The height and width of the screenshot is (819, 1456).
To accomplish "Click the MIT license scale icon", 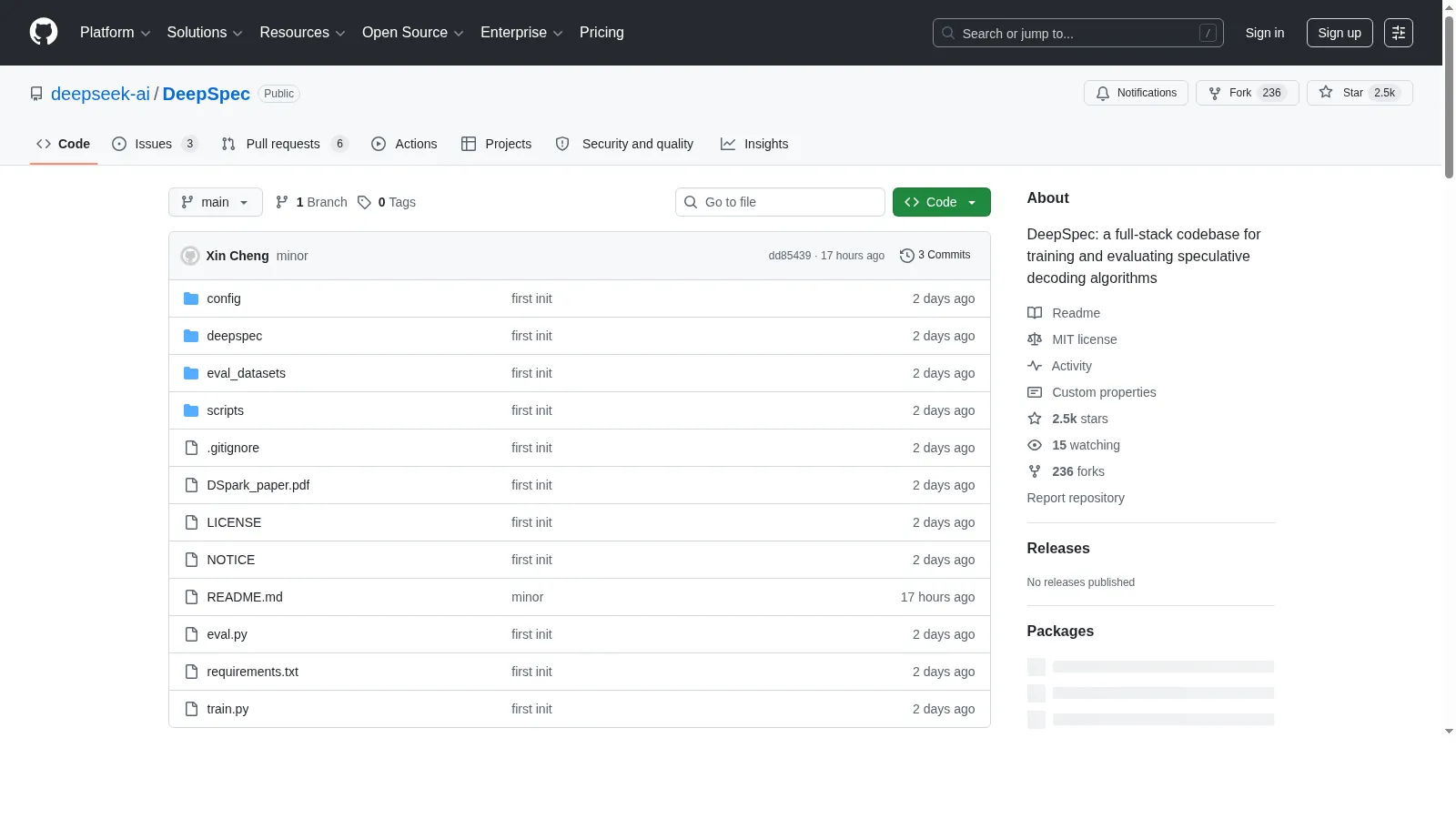I will [x=1035, y=339].
